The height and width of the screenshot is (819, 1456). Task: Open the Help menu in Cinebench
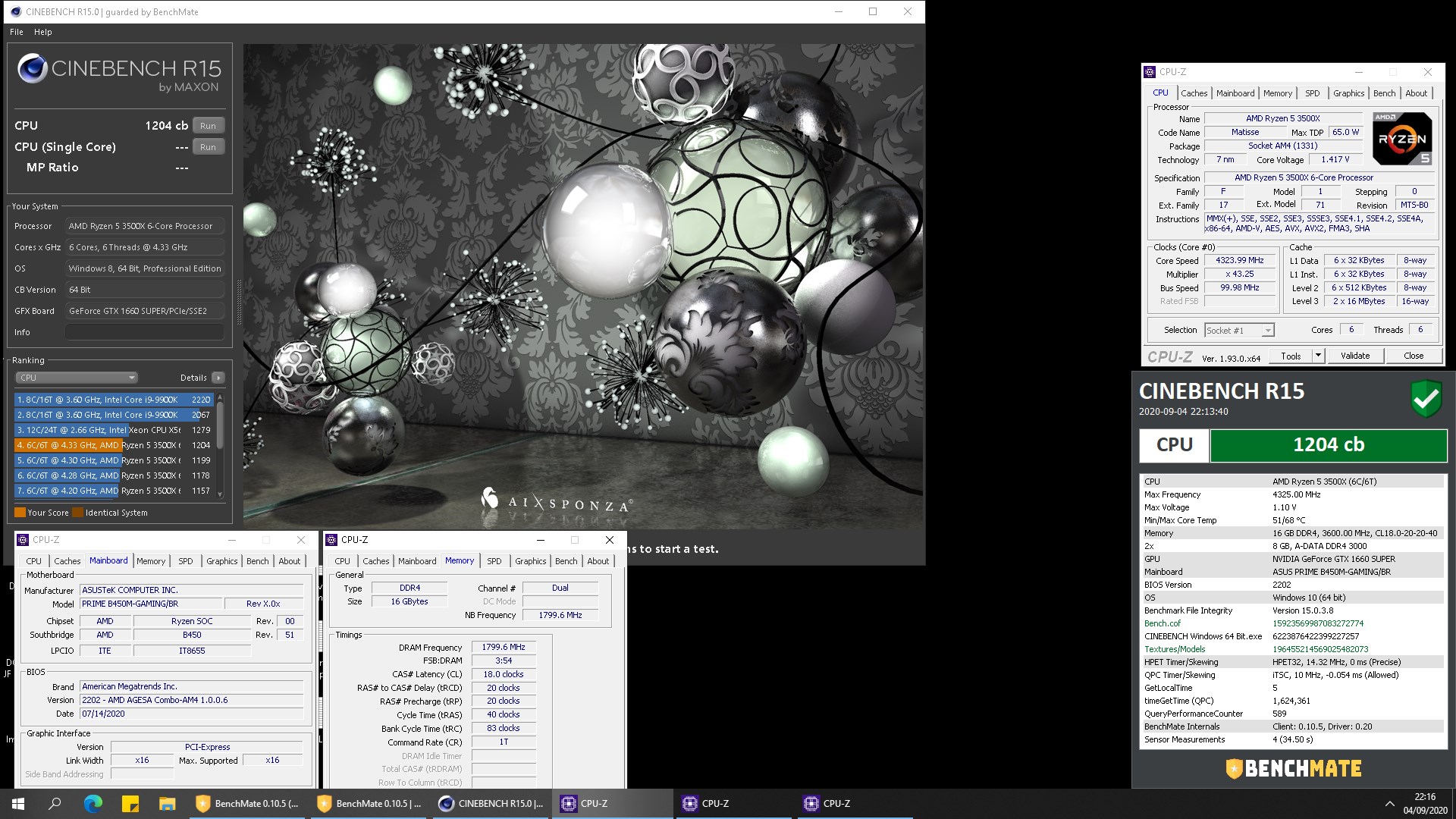pyautogui.click(x=42, y=32)
